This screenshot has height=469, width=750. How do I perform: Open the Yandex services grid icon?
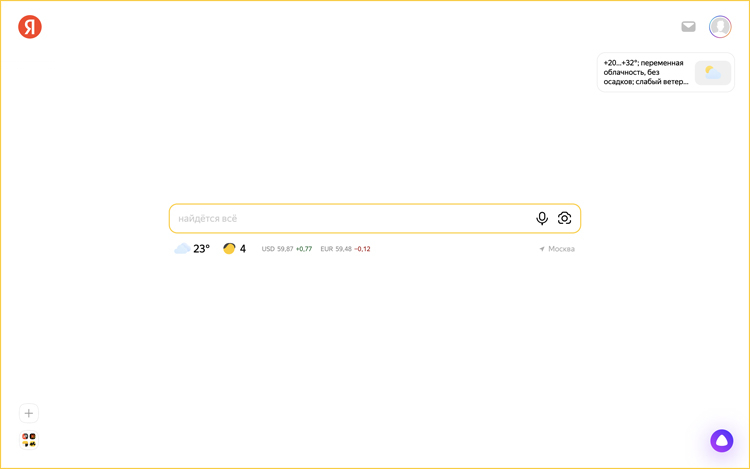(x=29, y=440)
